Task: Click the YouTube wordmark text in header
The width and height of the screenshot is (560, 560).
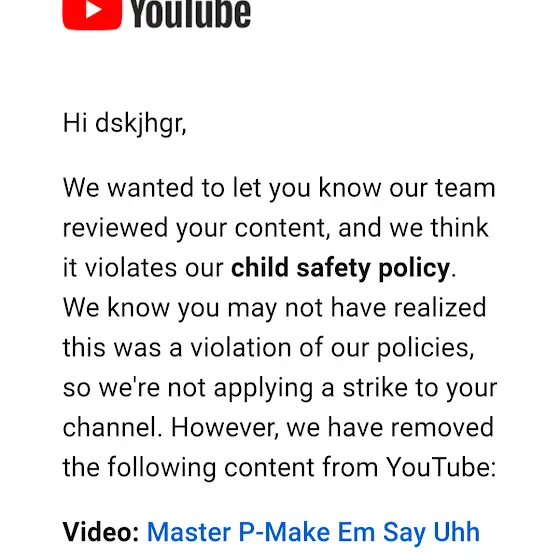Action: [190, 14]
